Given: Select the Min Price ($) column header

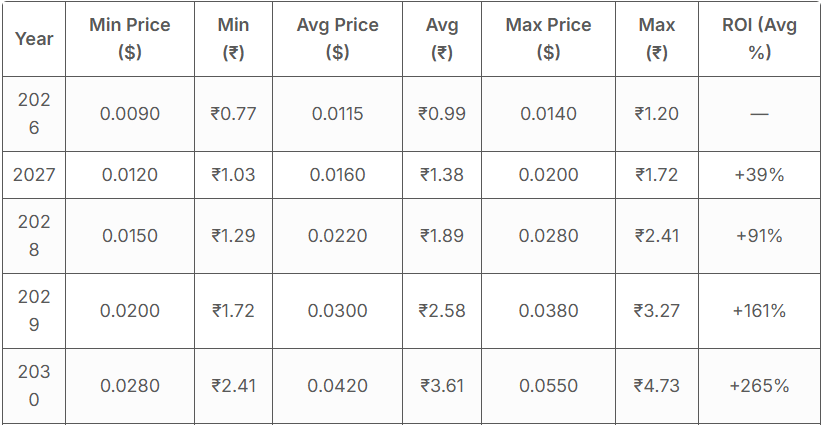Looking at the screenshot, I should [130, 39].
